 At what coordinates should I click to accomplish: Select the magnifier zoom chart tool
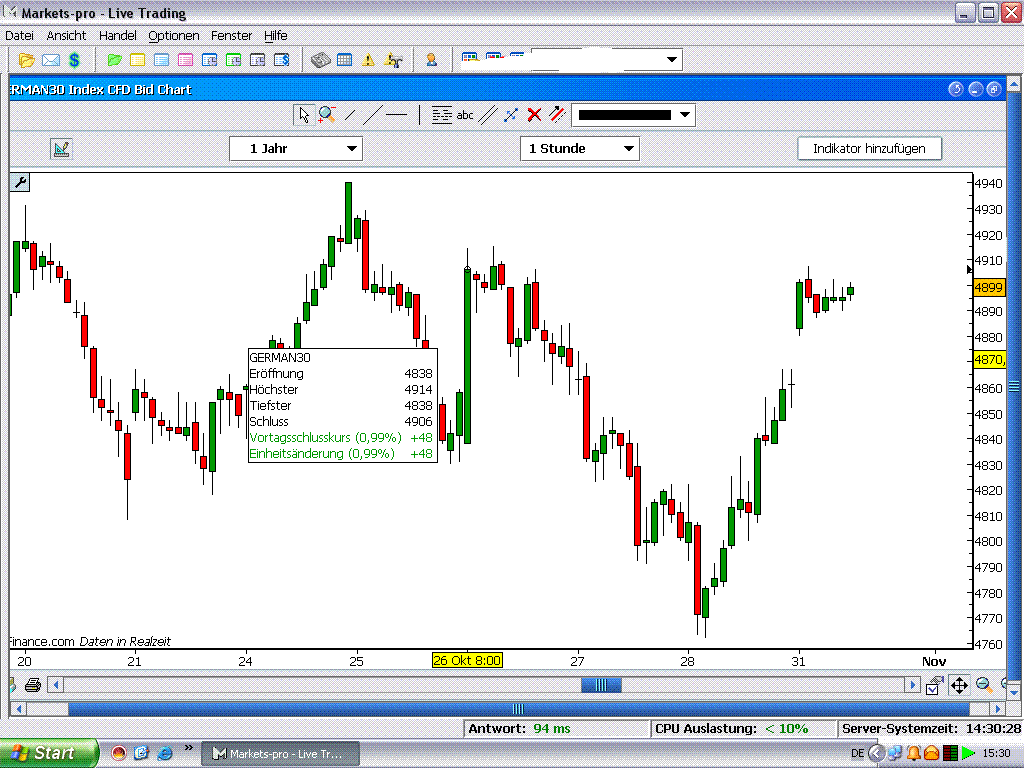[x=327, y=115]
